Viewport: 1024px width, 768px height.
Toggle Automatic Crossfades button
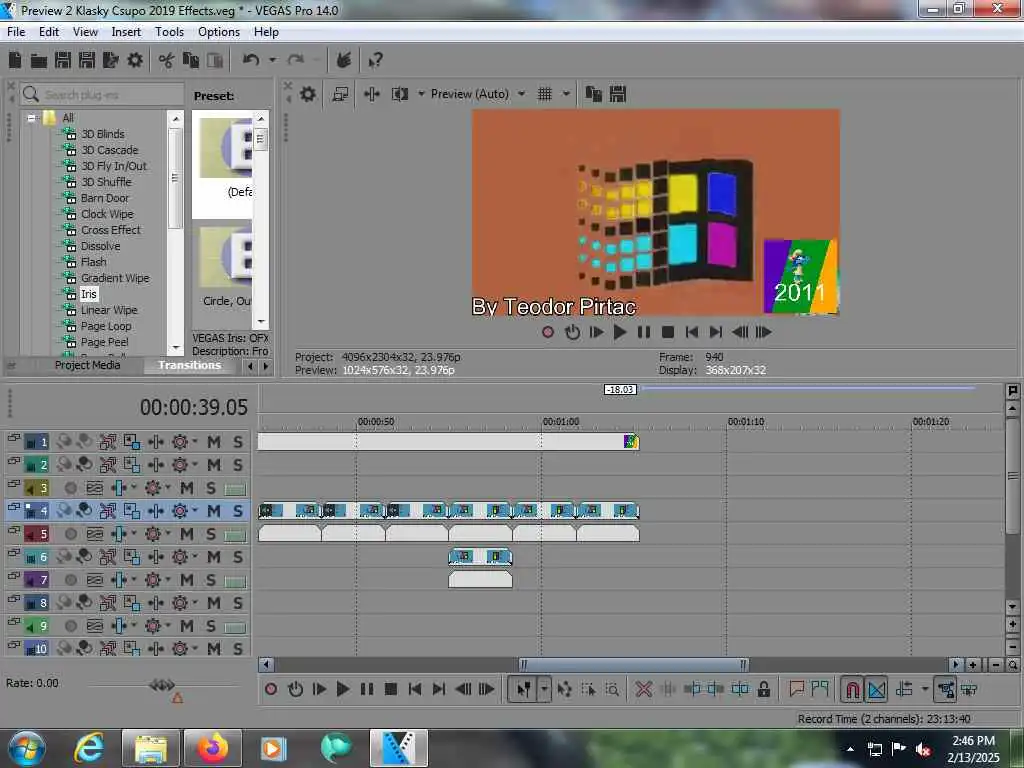pyautogui.click(x=877, y=689)
